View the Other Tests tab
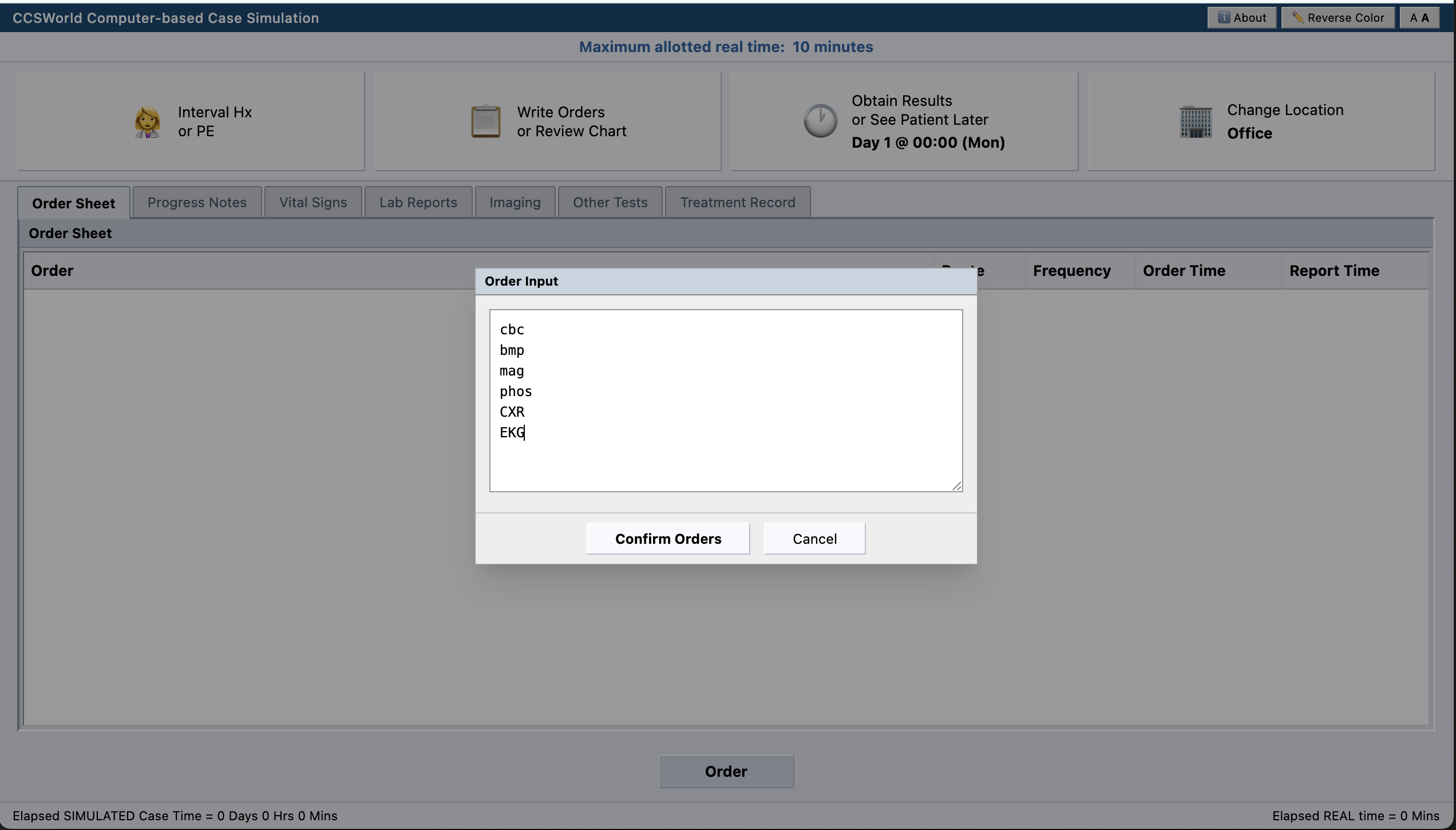The image size is (1456, 830). coord(610,202)
